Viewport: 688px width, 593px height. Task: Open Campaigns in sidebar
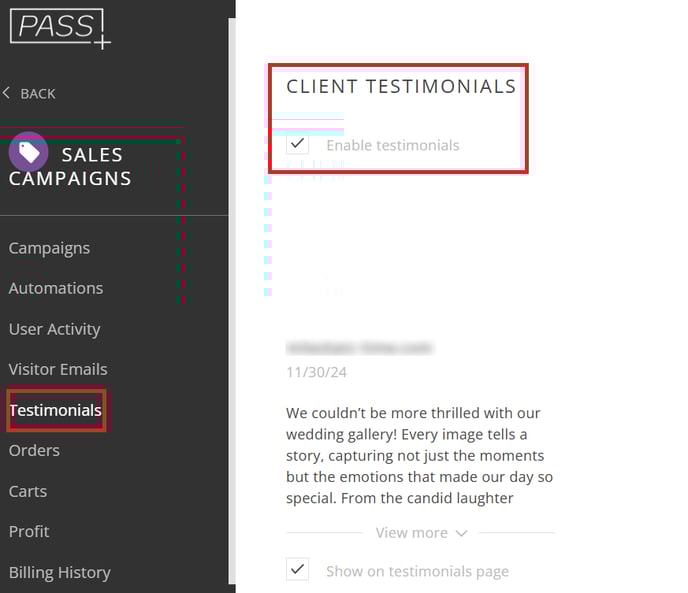click(x=49, y=248)
